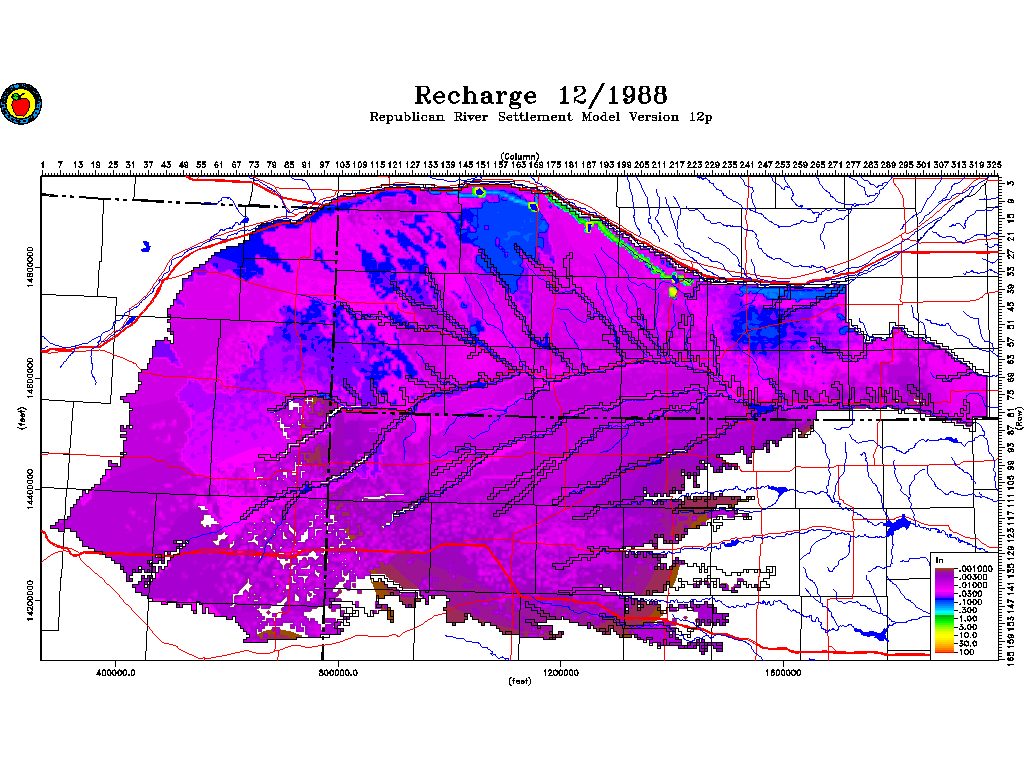This screenshot has width=1024, height=768.
Task: Click the yellow circle marker below the green river band
Action: 673,293
